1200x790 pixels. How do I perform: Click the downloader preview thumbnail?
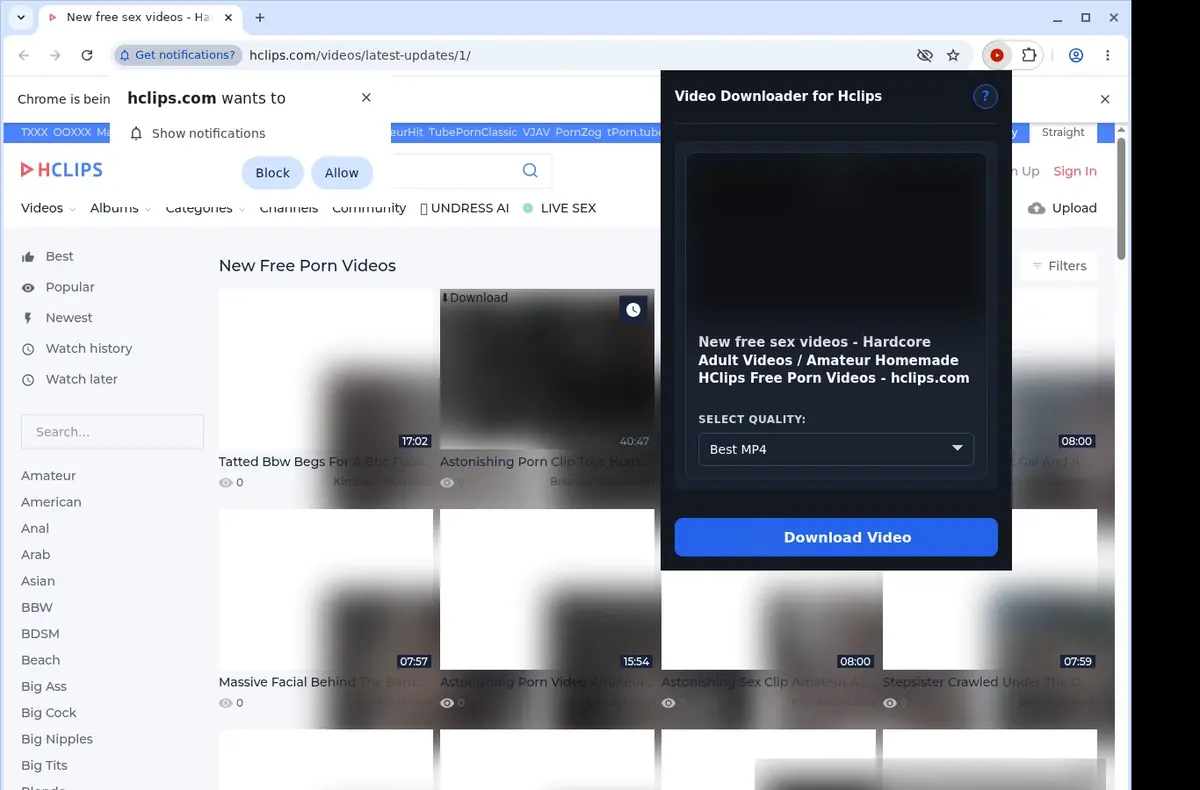pos(836,238)
